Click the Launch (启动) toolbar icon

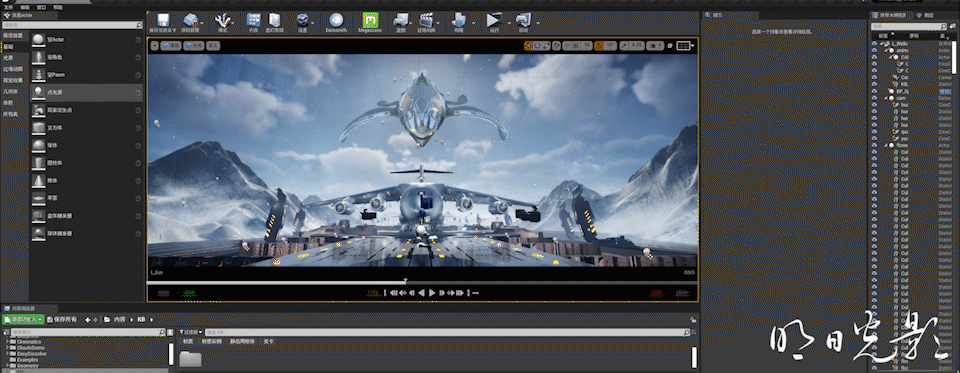pyautogui.click(x=523, y=20)
